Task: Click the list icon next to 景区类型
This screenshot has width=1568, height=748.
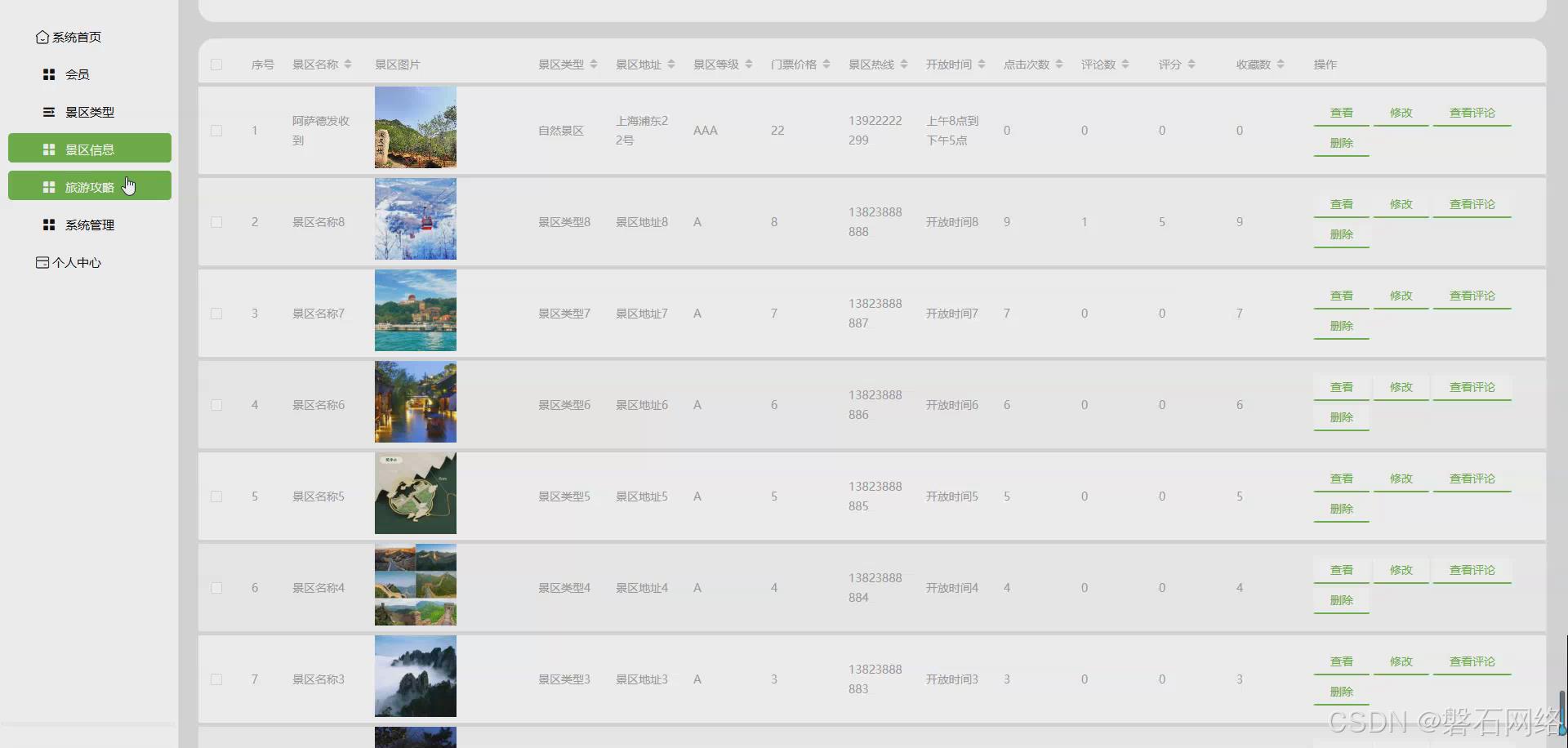Action: 49,112
